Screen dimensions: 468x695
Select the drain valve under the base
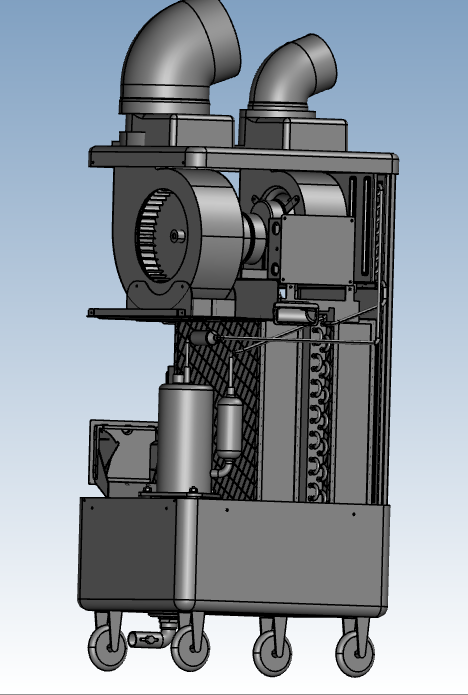146,639
